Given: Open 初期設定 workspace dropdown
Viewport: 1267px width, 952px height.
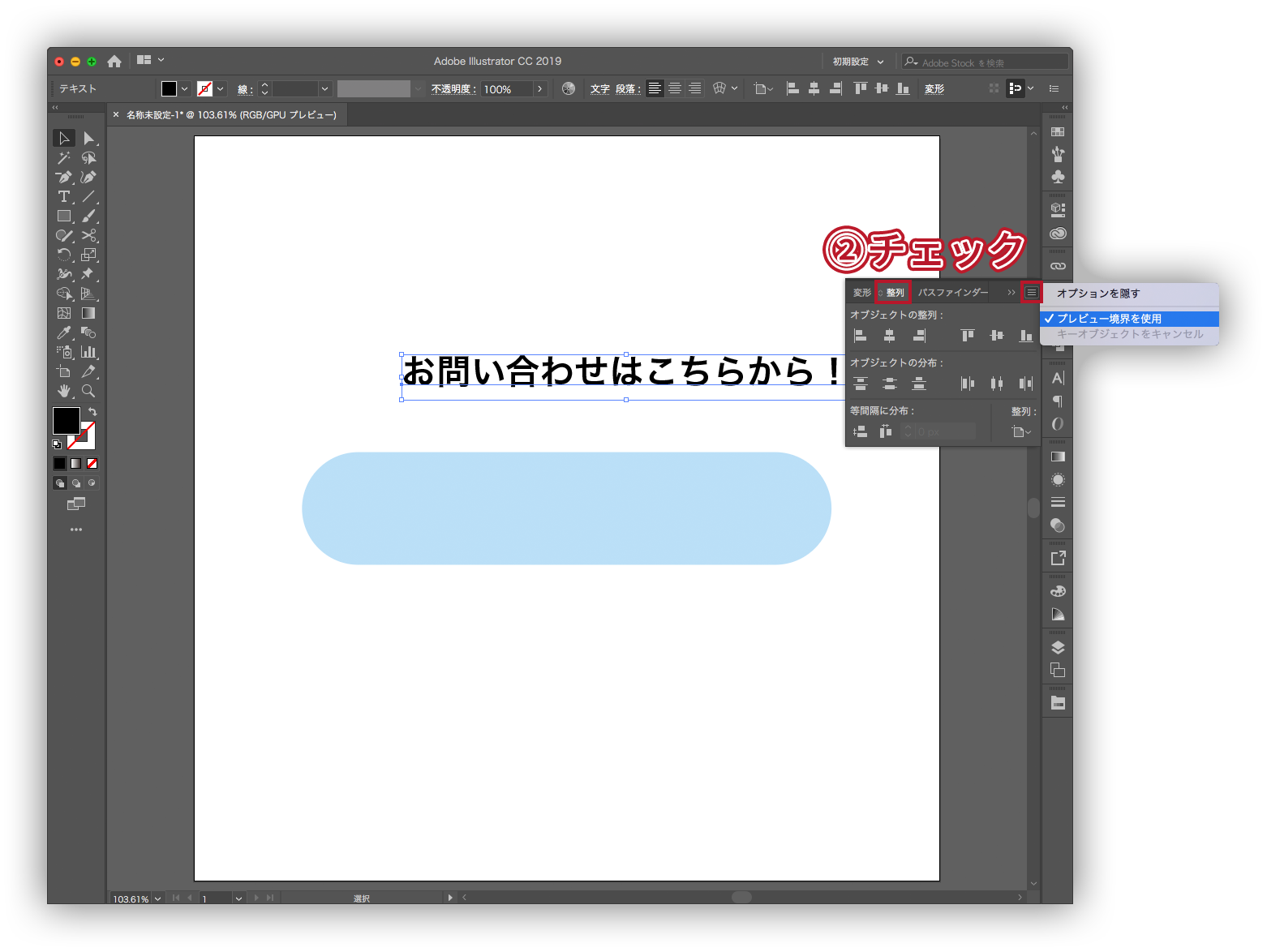Looking at the screenshot, I should pyautogui.click(x=858, y=62).
